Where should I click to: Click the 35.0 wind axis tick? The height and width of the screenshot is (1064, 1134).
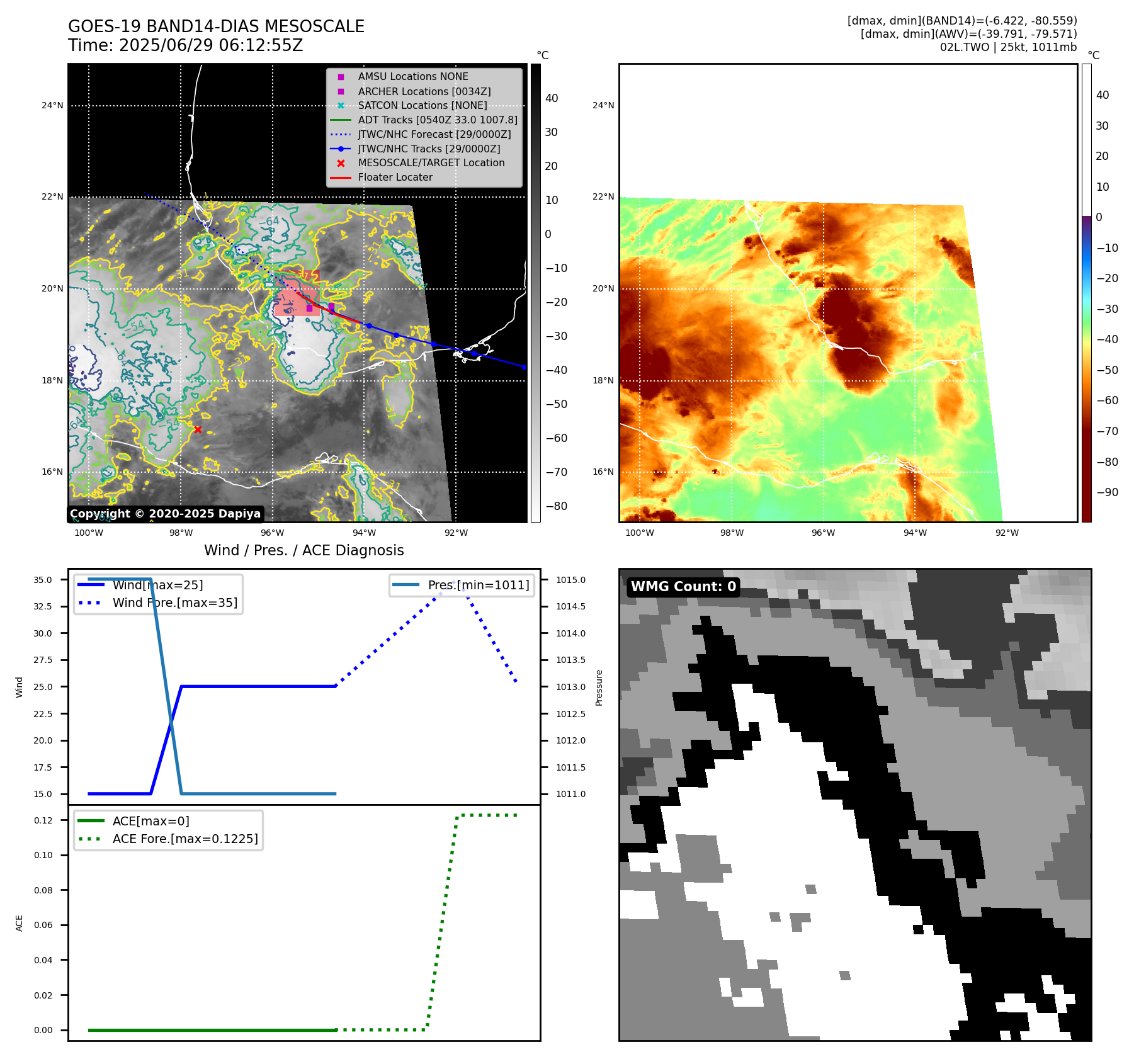(43, 580)
